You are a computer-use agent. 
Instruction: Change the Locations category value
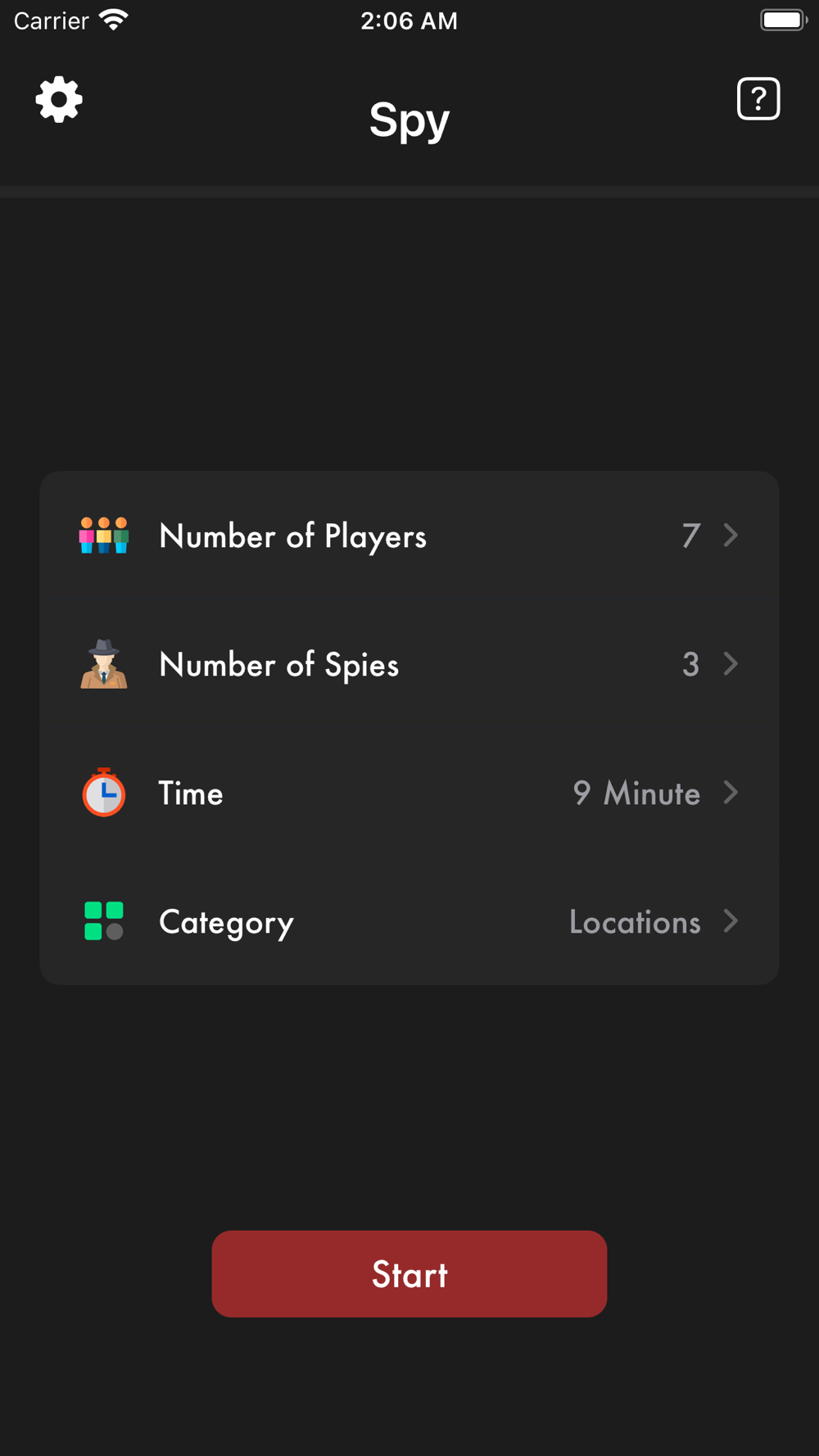coord(635,922)
